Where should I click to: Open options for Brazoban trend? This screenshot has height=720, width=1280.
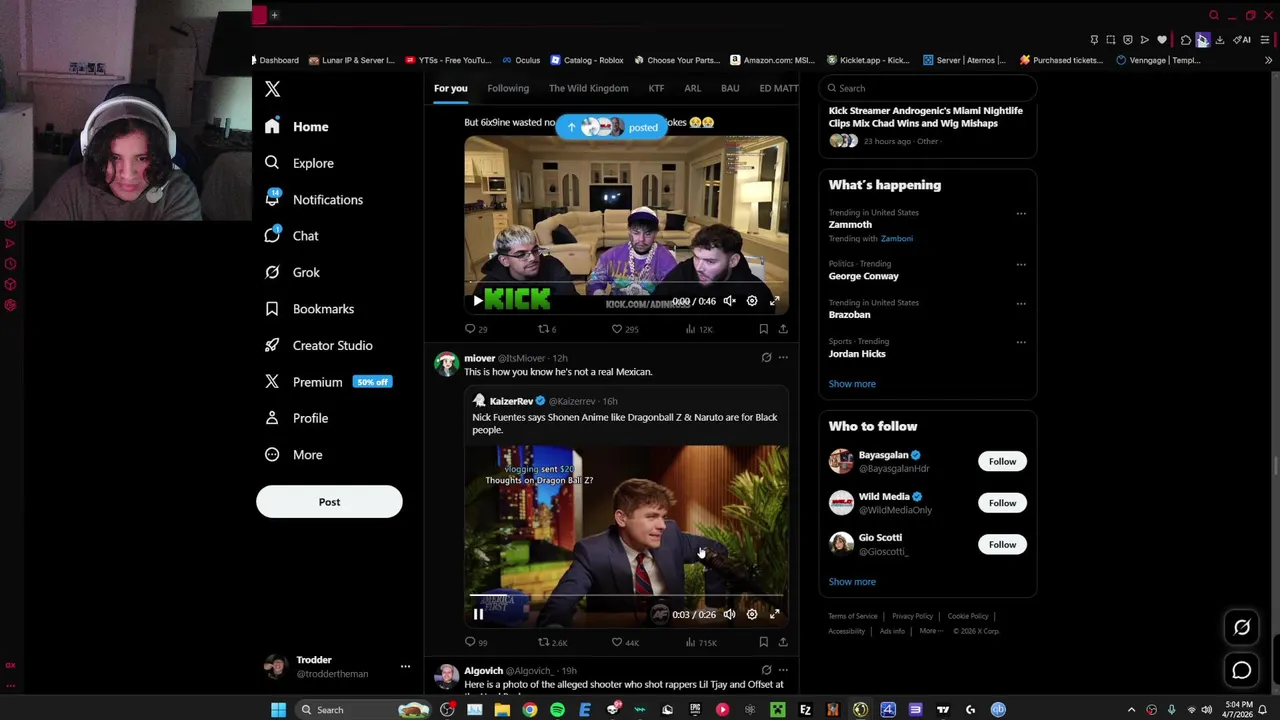pyautogui.click(x=1021, y=303)
